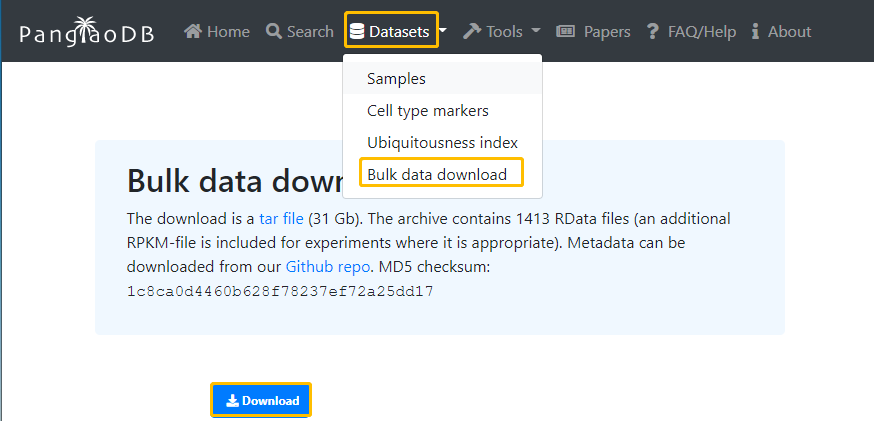Open the FAQ/Help page
The width and height of the screenshot is (874, 421).
point(702,32)
